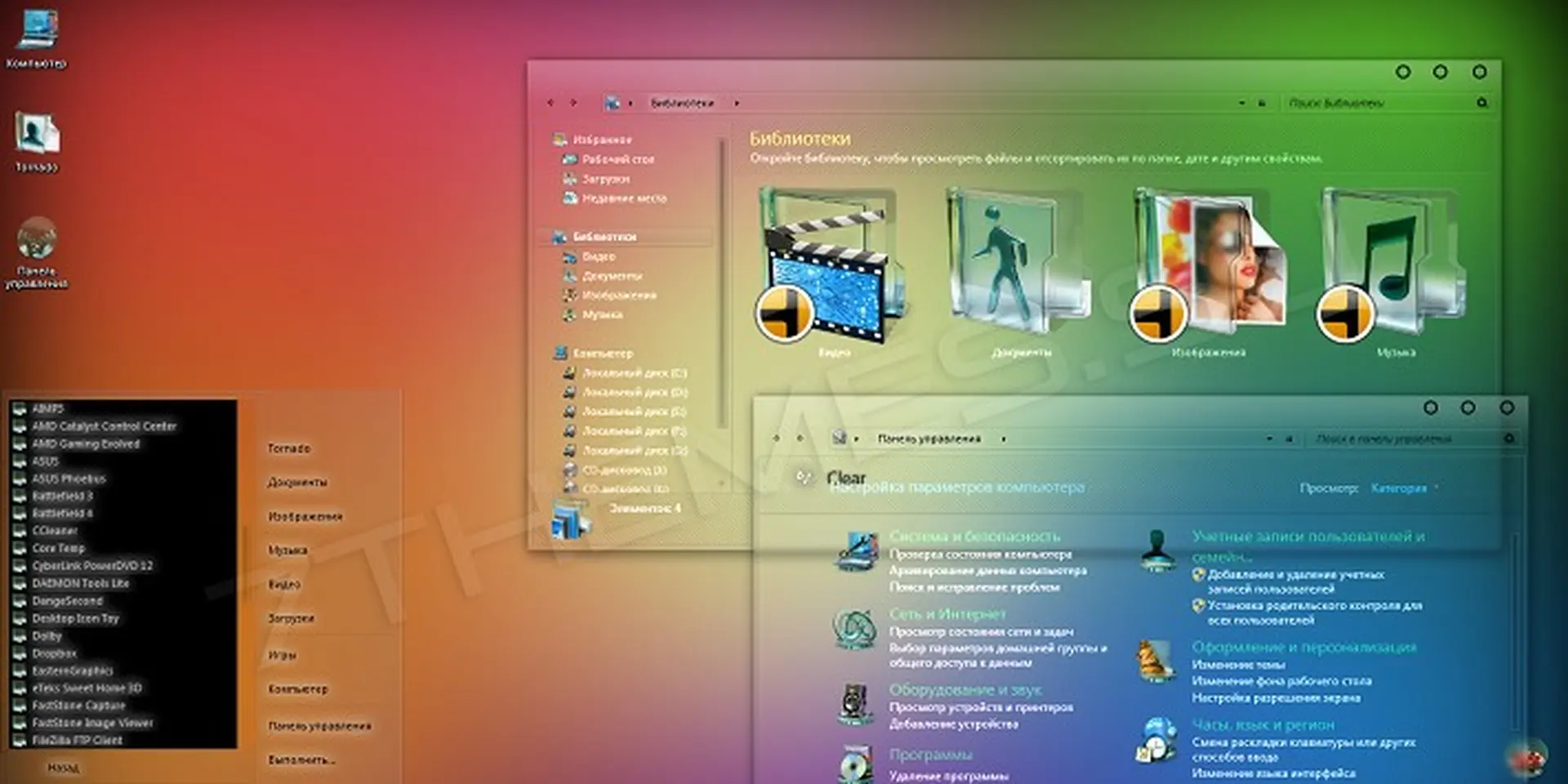Go back in the Панель управления window

pos(776,439)
